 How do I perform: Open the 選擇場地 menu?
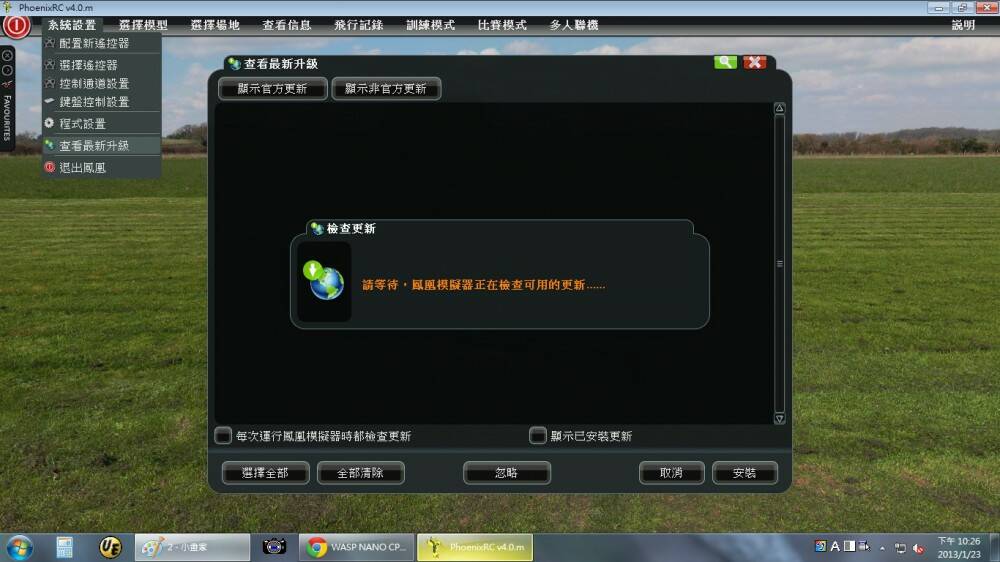[215, 25]
